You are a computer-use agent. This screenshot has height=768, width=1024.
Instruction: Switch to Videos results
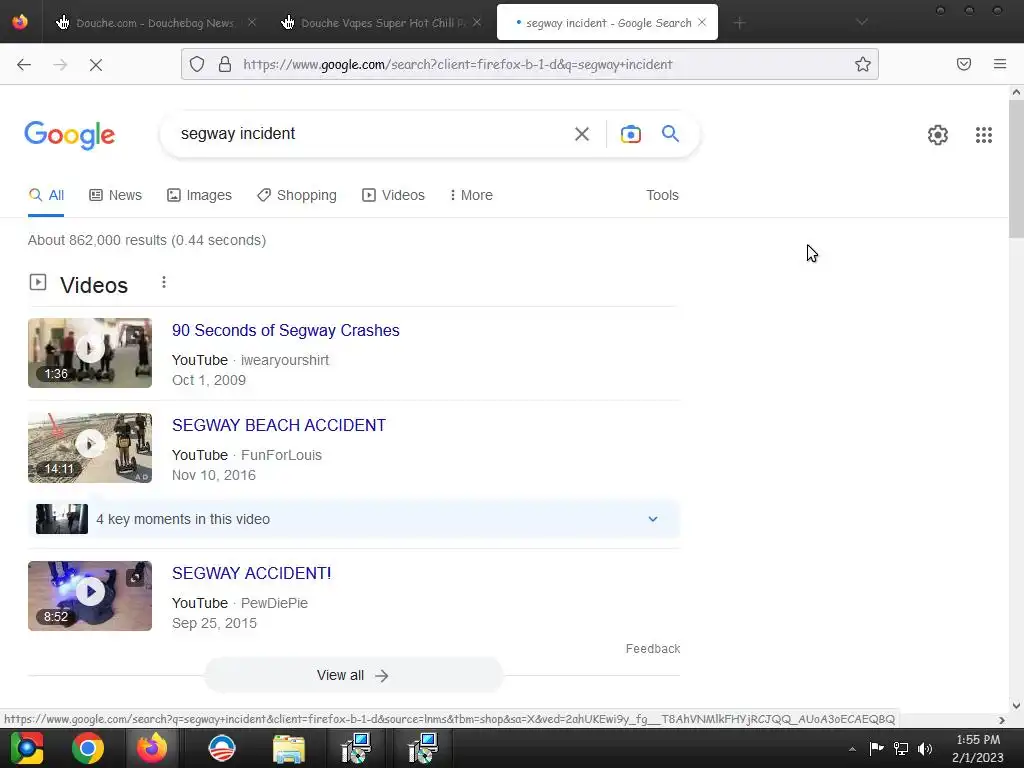coord(393,195)
